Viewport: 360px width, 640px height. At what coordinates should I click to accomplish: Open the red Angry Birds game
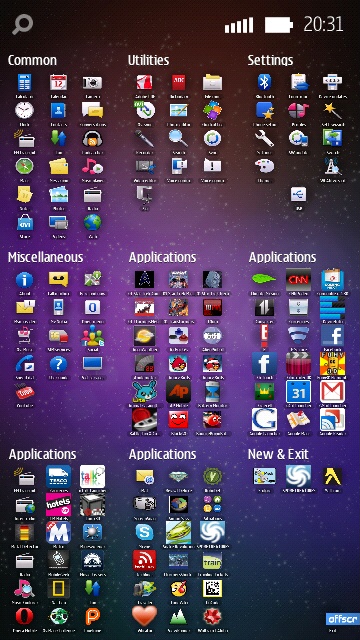pyautogui.click(x=178, y=363)
